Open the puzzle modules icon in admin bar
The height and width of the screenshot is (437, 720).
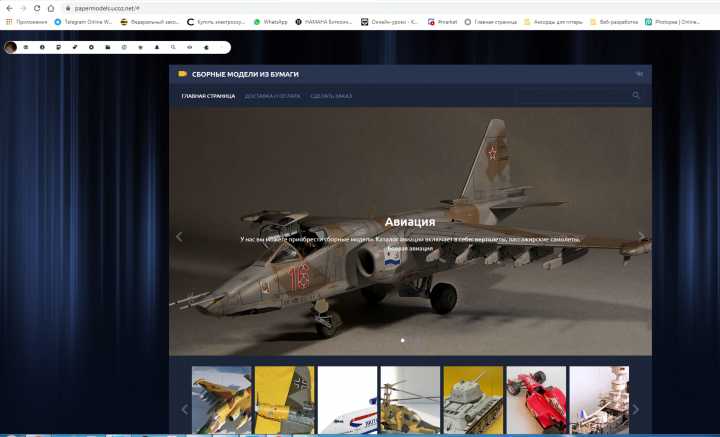206,47
